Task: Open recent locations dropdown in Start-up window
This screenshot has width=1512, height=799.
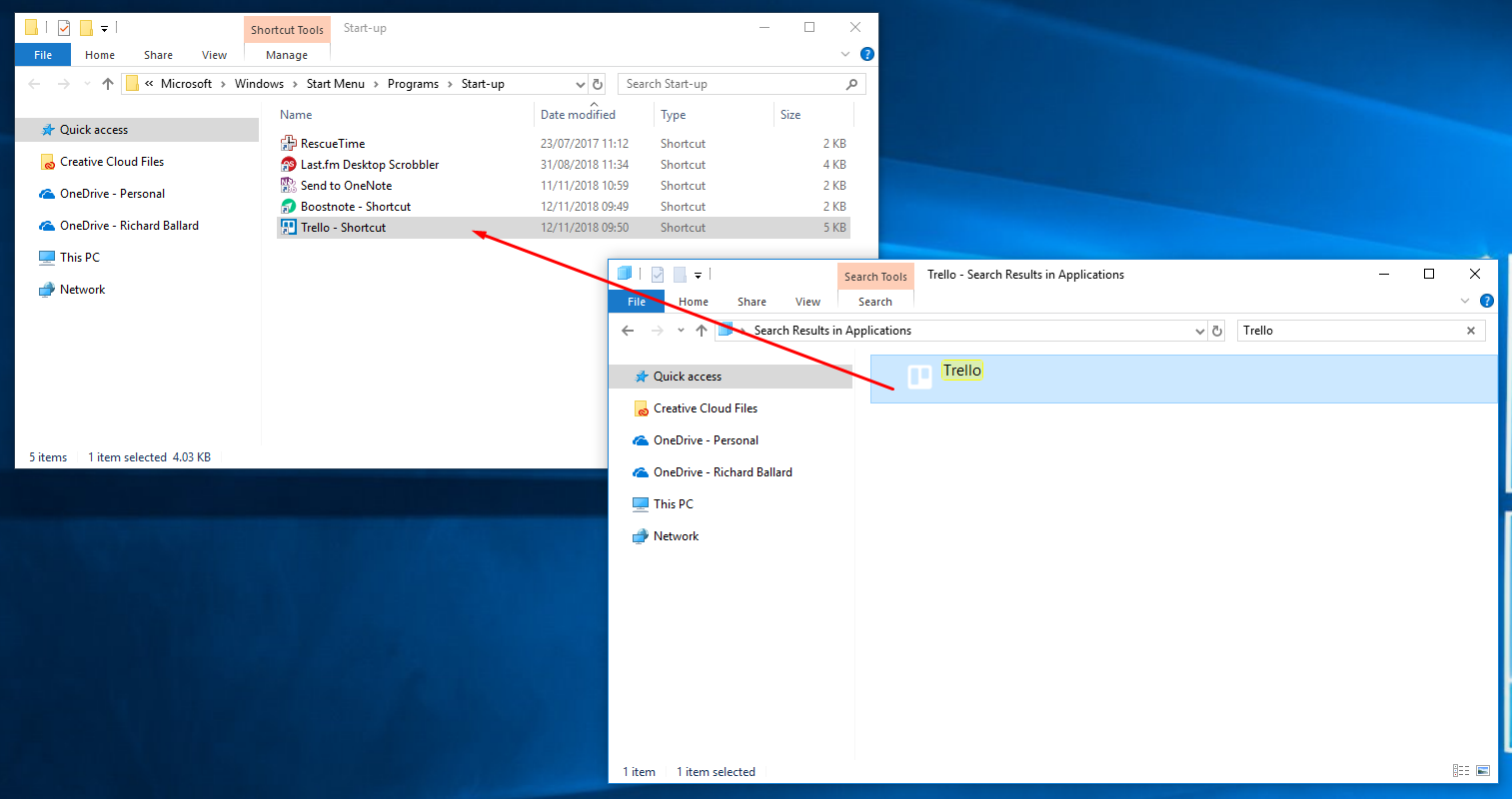Action: 87,84
